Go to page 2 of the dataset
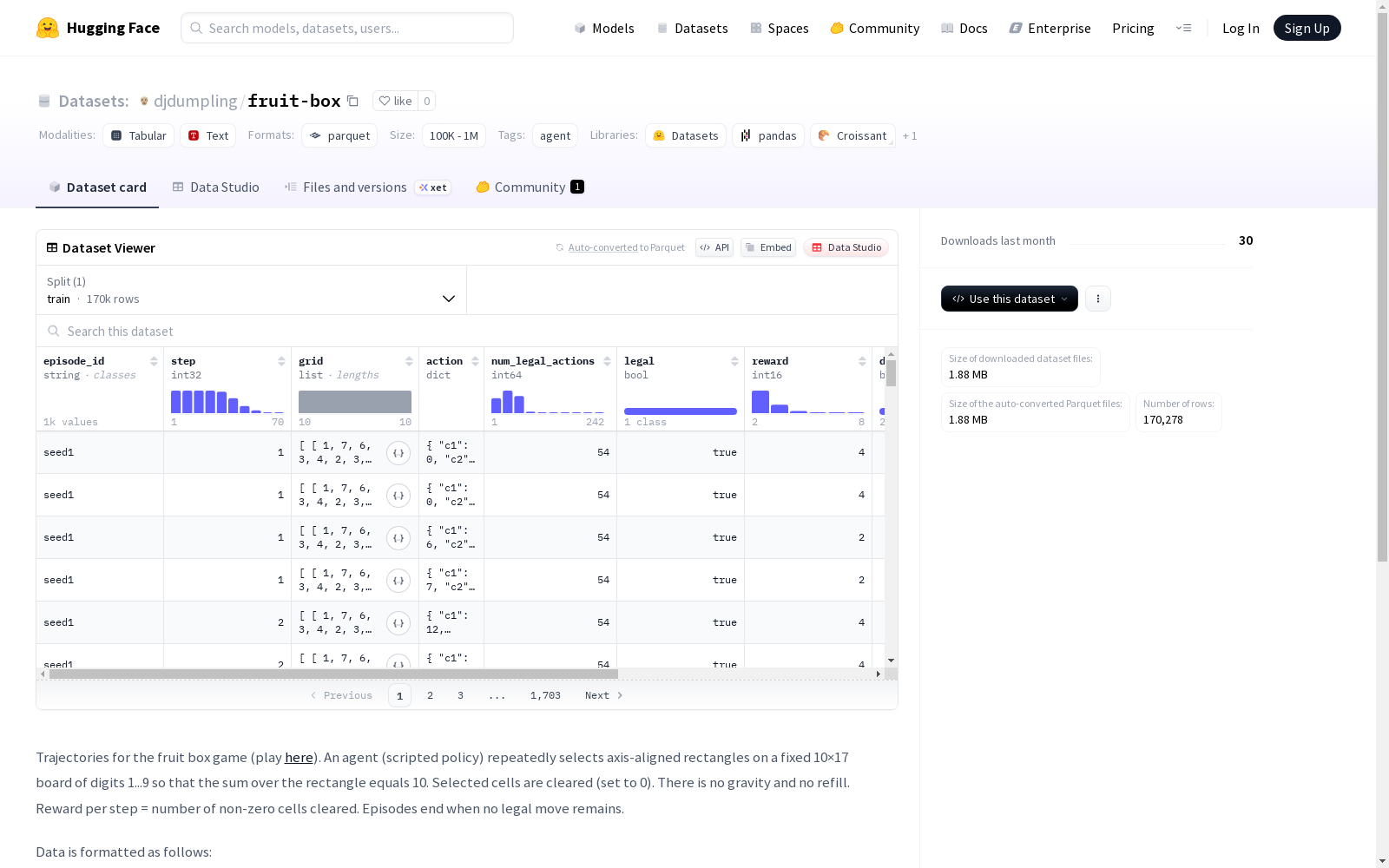 coord(430,695)
